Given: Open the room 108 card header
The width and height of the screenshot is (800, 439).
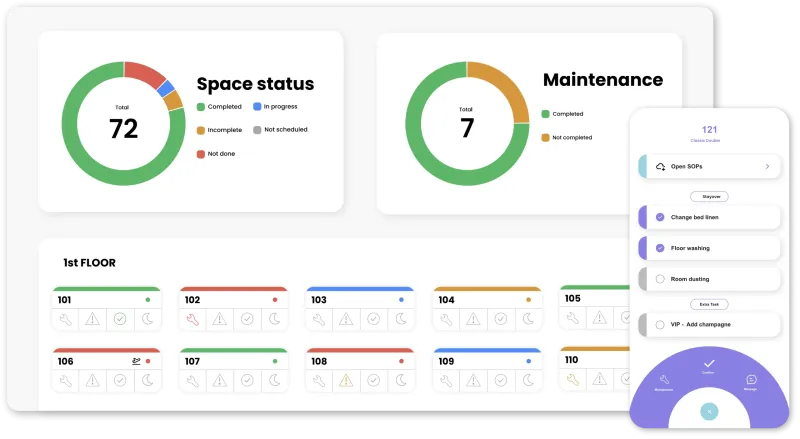Looking at the screenshot, I should [360, 361].
